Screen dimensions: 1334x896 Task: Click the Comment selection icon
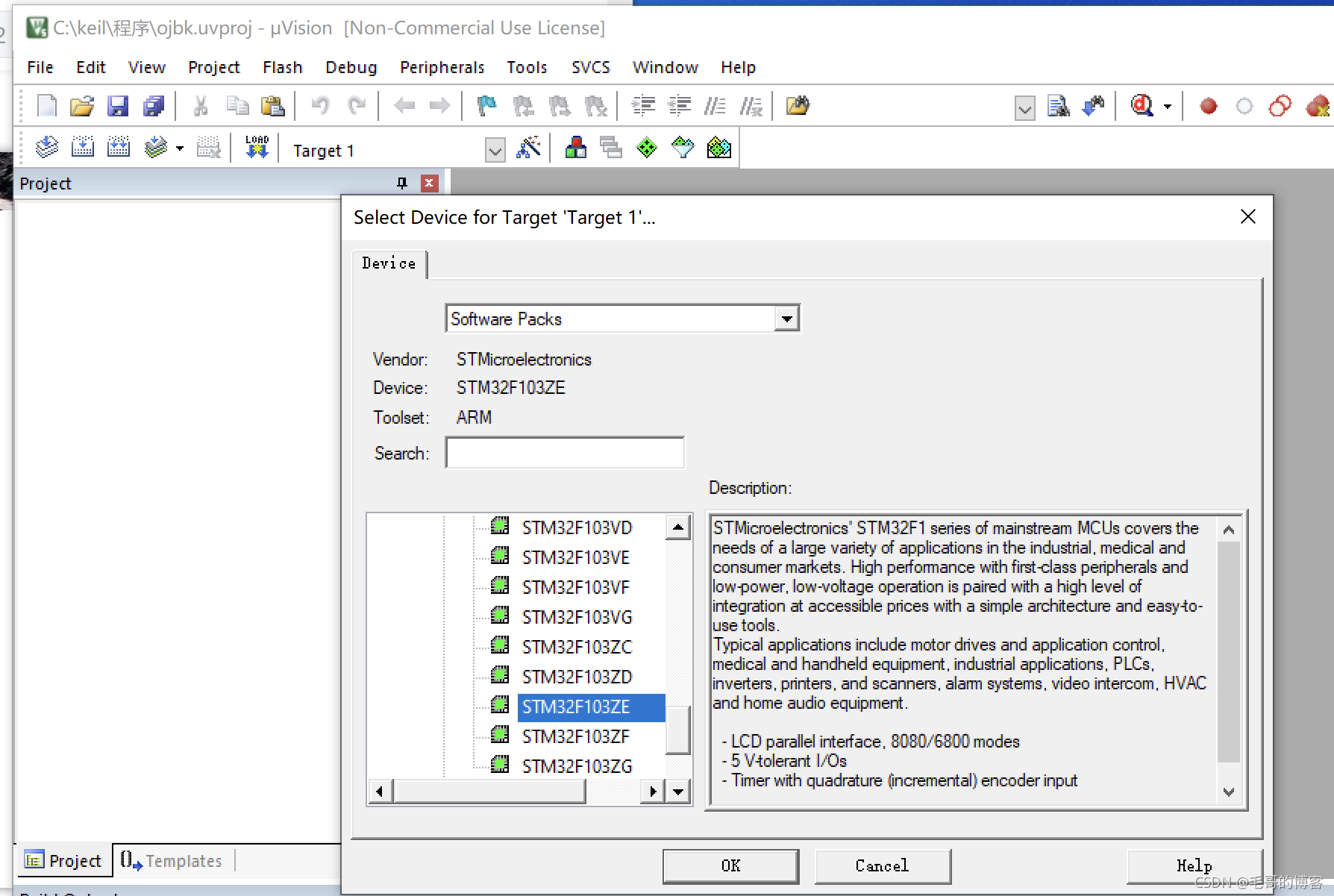tap(715, 106)
